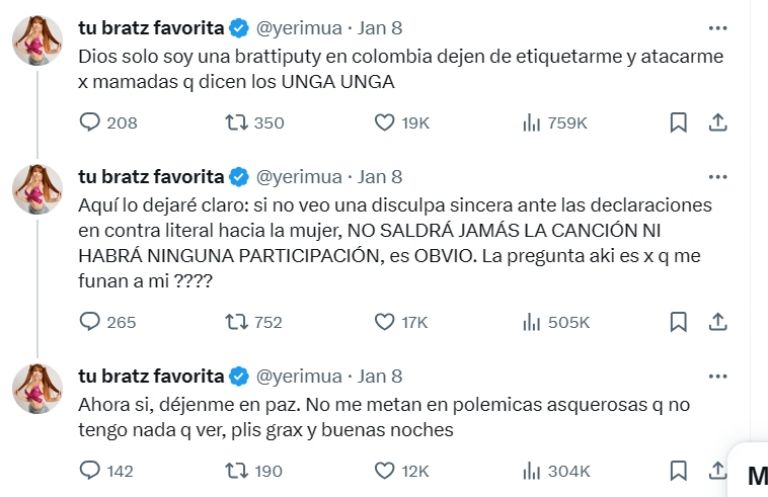The image size is (768, 497).
Task: Bookmark the first tweet about UNGA UNGA
Action: tap(678, 123)
